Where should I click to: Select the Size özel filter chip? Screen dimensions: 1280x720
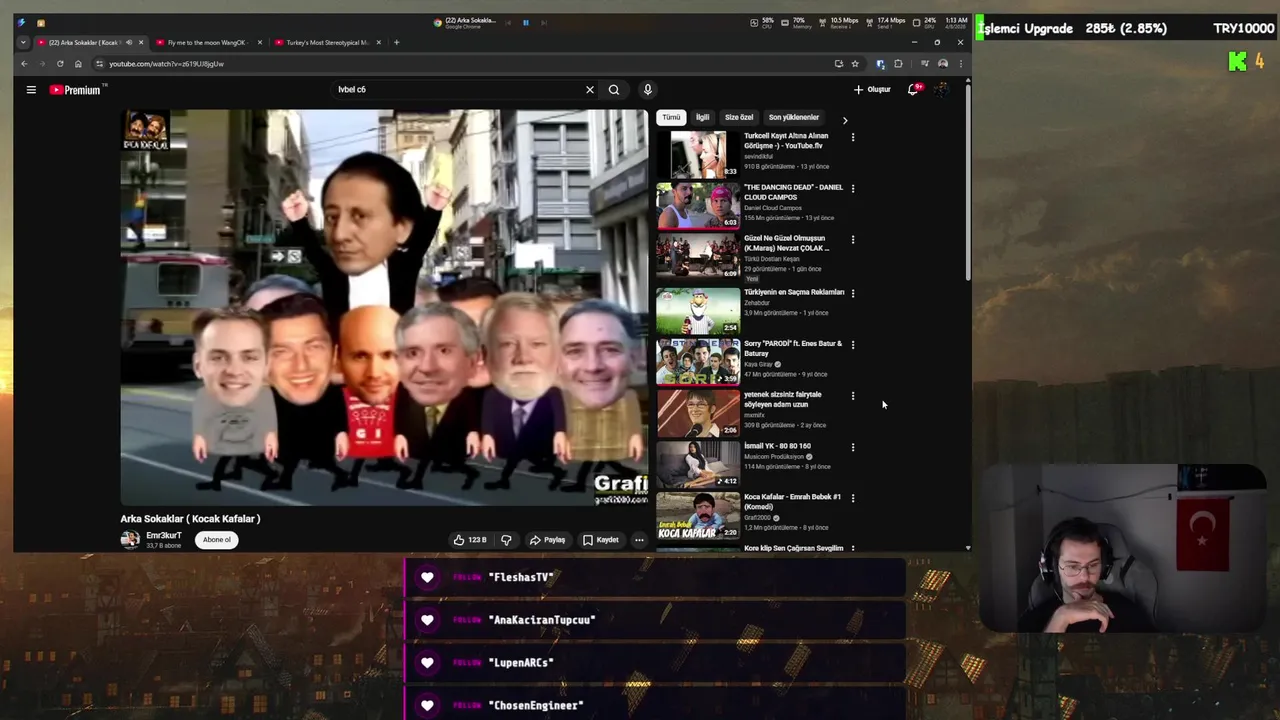click(739, 117)
